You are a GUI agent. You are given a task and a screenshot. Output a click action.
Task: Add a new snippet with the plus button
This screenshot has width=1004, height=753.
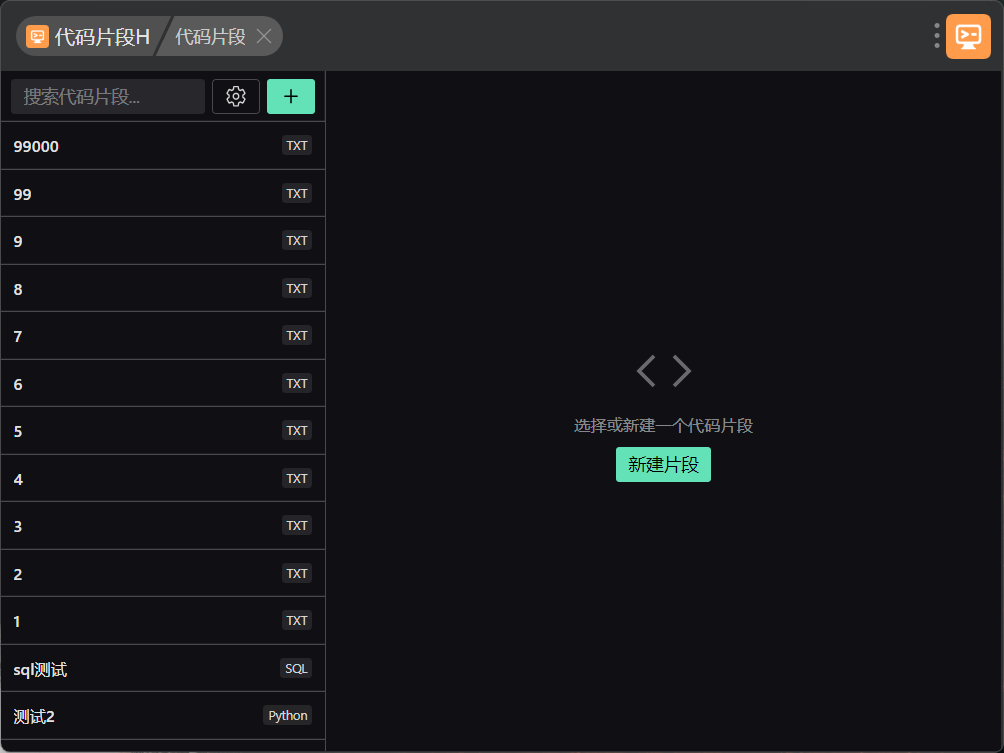click(291, 97)
